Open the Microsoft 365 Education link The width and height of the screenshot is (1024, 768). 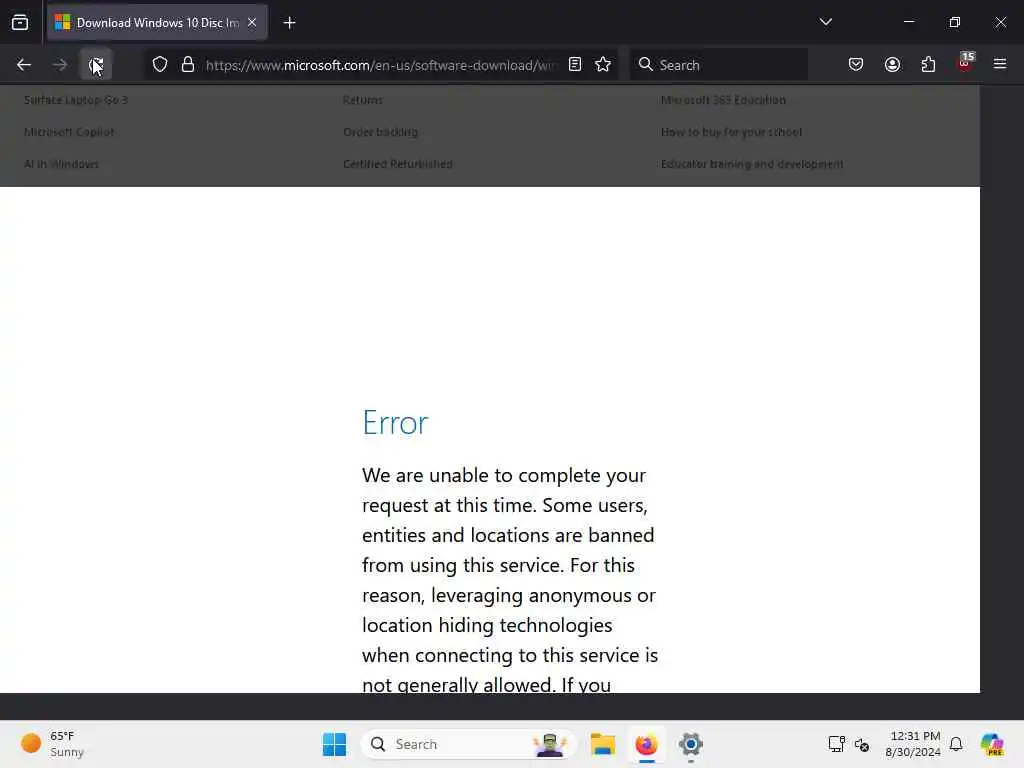pos(723,100)
